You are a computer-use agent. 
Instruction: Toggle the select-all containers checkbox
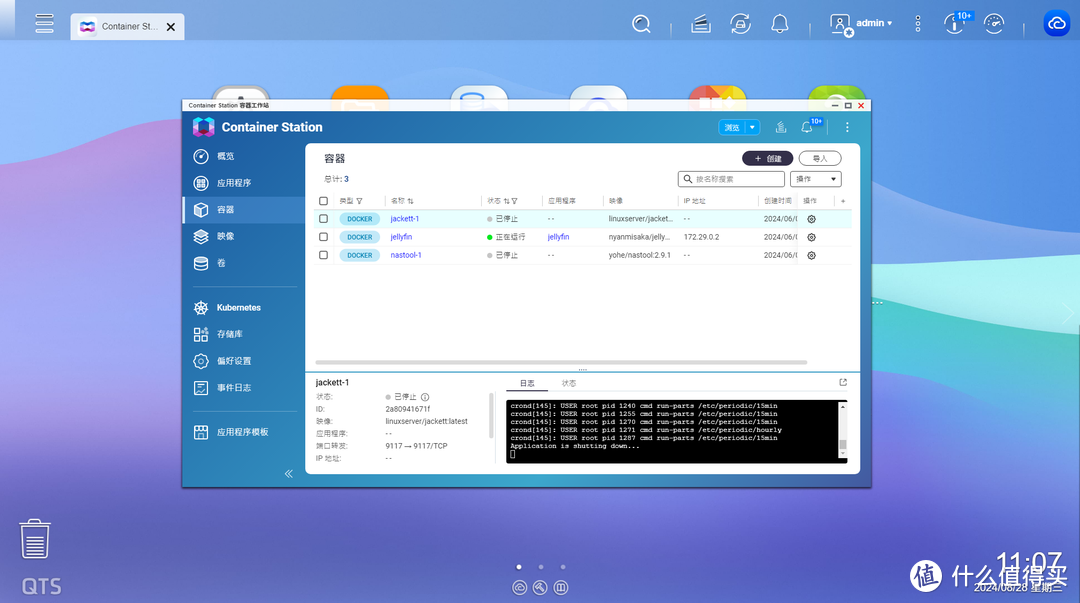tap(323, 201)
